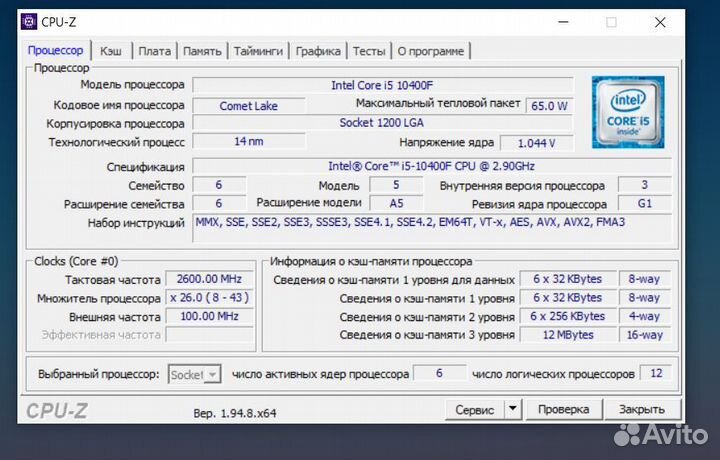Viewport: 720px width, 460px height.
Task: Click the 2600.00 MHz clock frequency value
Action: coord(209,279)
